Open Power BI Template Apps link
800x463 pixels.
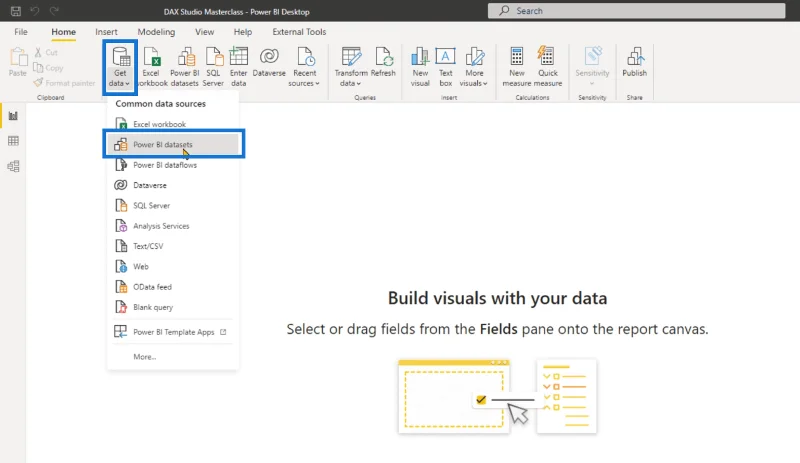click(x=173, y=332)
